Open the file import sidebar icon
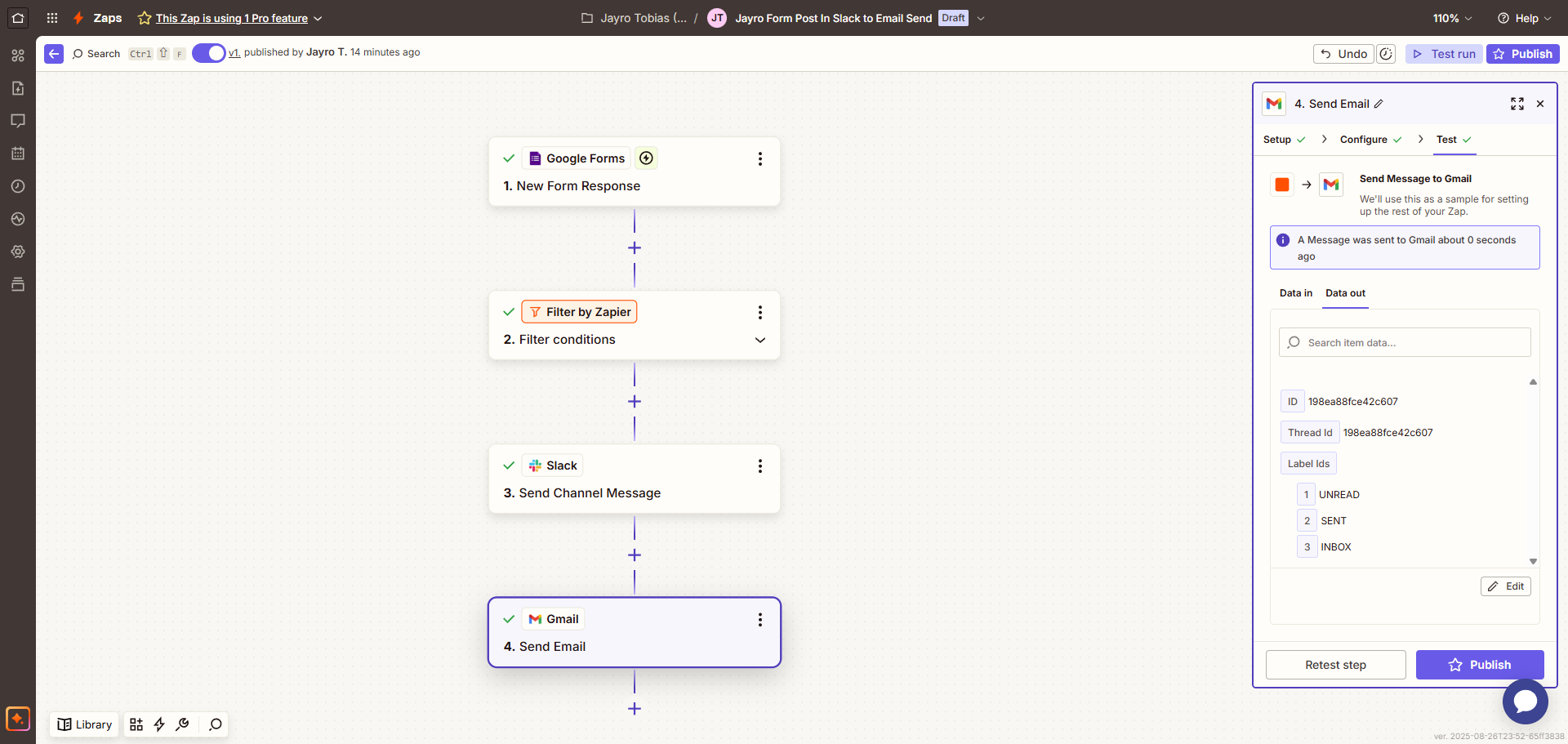1568x744 pixels. 18,88
